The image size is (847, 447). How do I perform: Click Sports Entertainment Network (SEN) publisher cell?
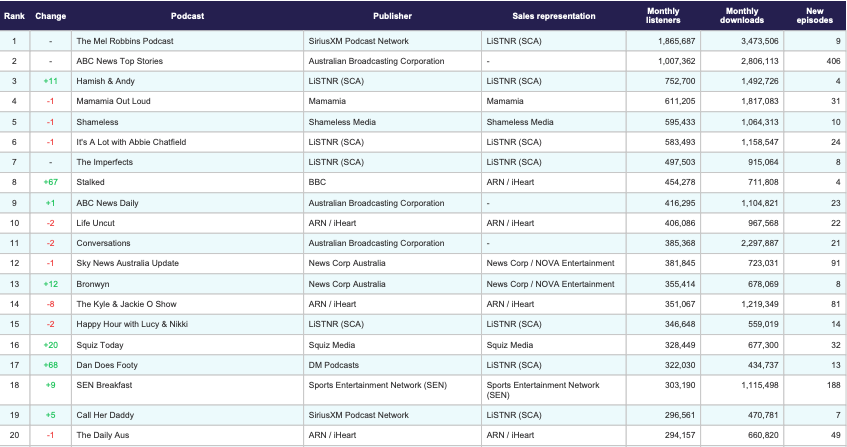point(378,385)
